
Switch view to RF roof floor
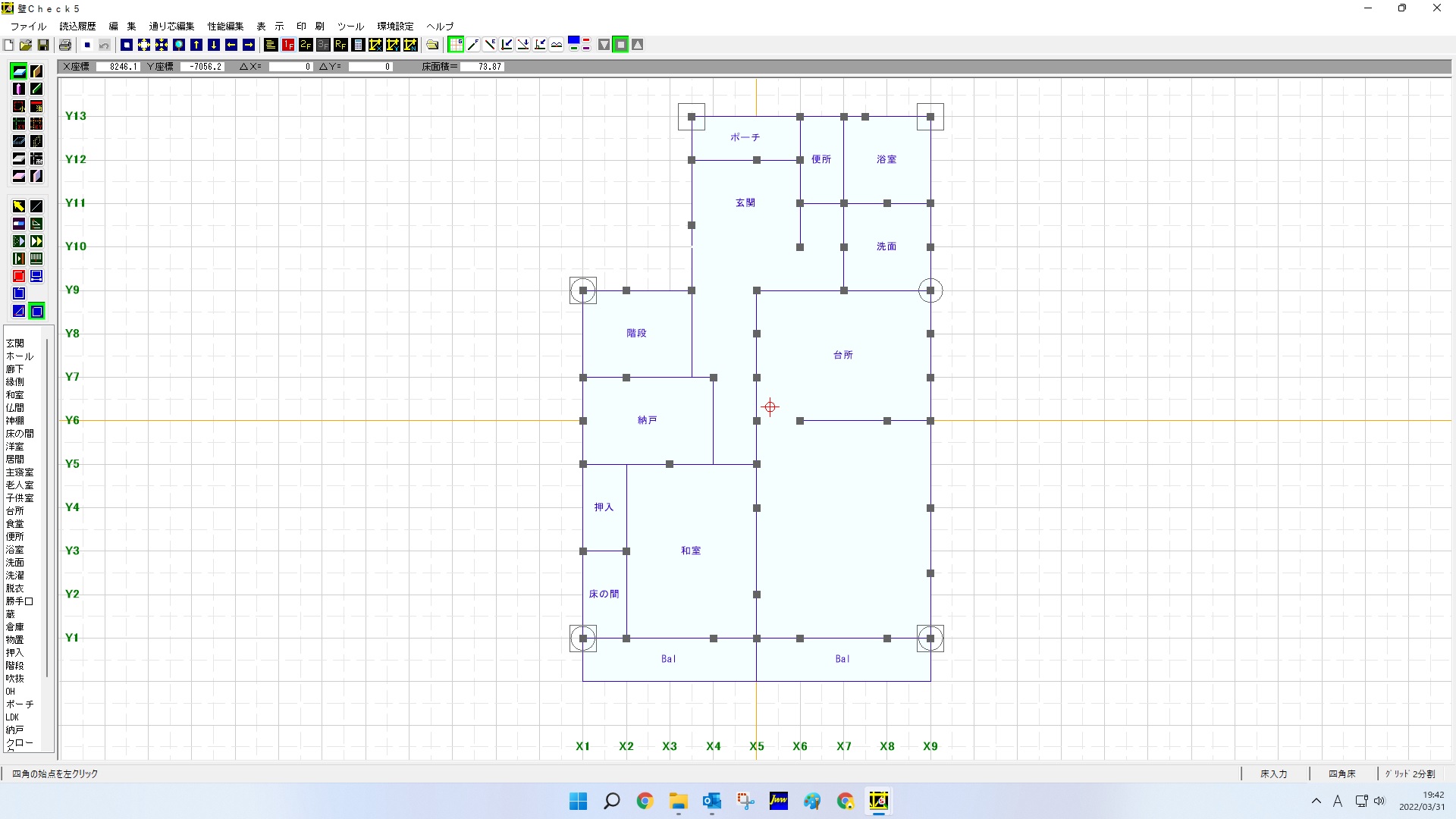pos(340,45)
